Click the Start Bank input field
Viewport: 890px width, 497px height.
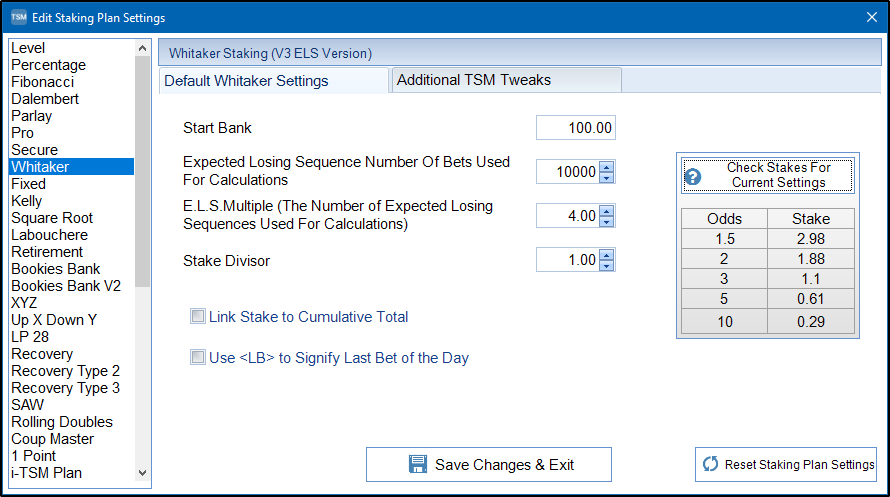575,128
